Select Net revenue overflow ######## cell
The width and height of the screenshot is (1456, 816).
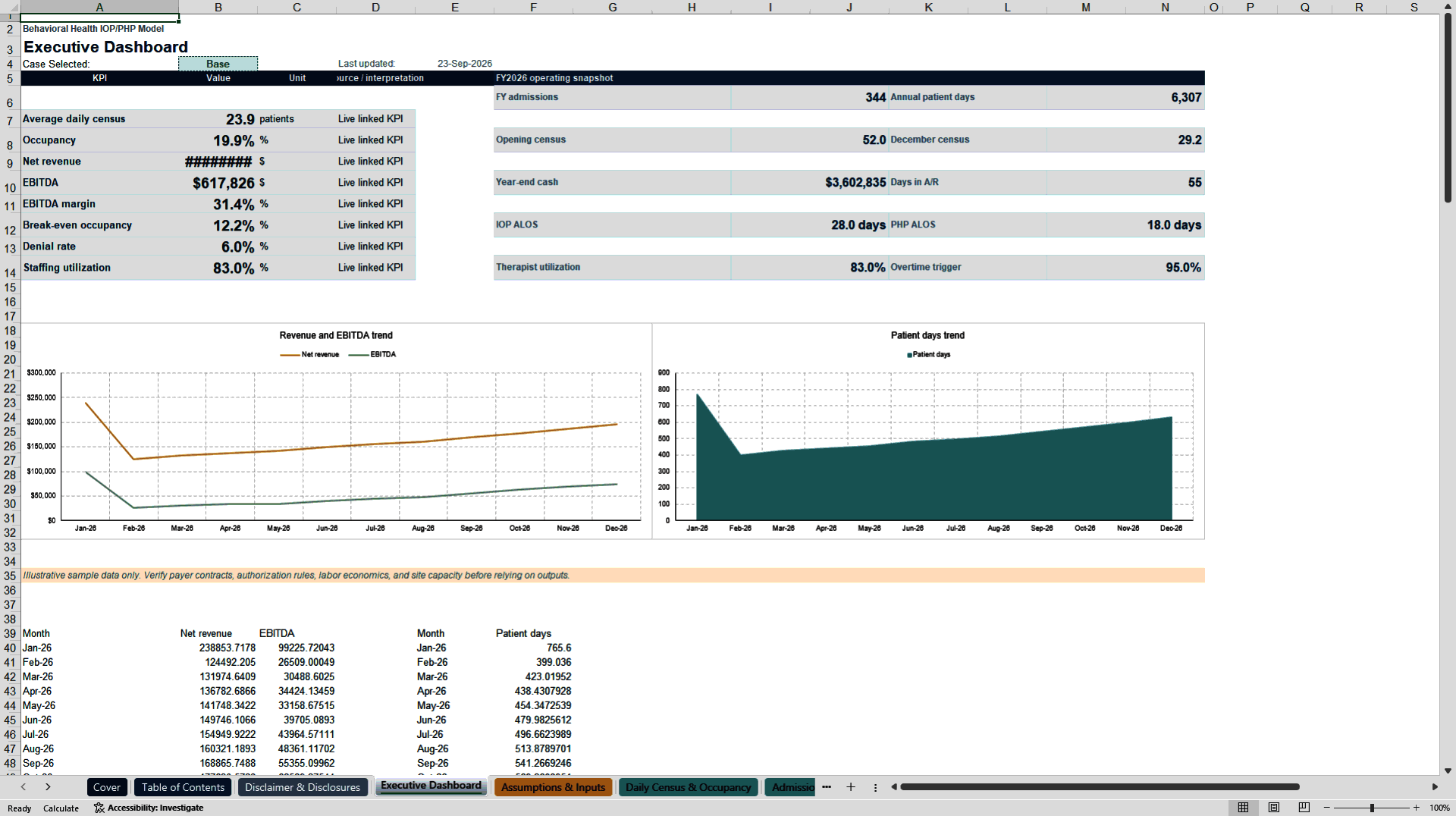218,162
